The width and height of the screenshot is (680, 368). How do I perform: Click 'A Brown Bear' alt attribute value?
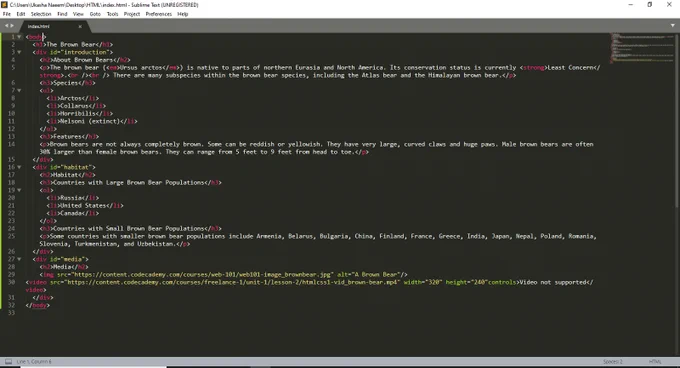(376, 274)
